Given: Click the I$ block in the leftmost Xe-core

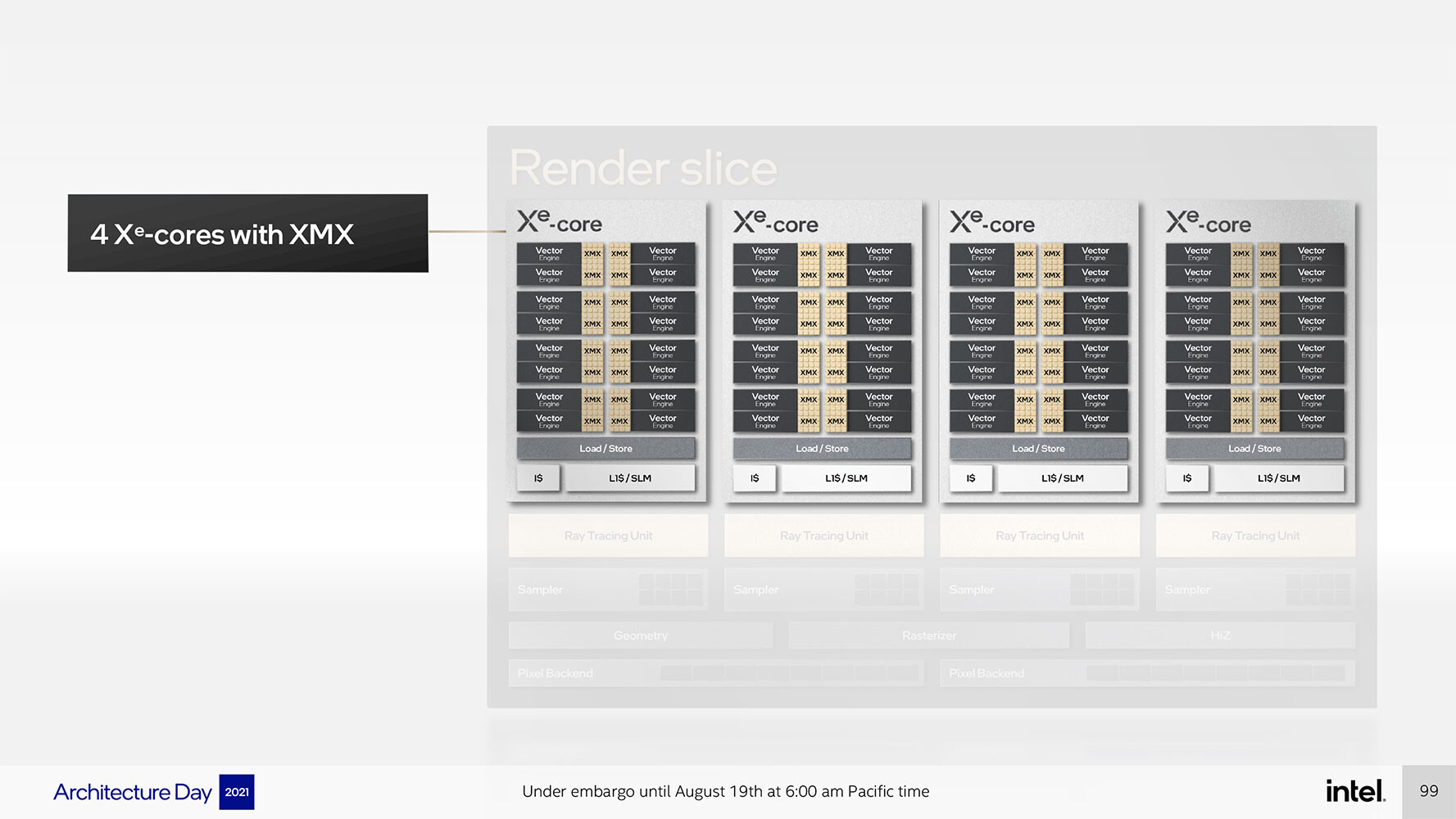Looking at the screenshot, I should (538, 478).
